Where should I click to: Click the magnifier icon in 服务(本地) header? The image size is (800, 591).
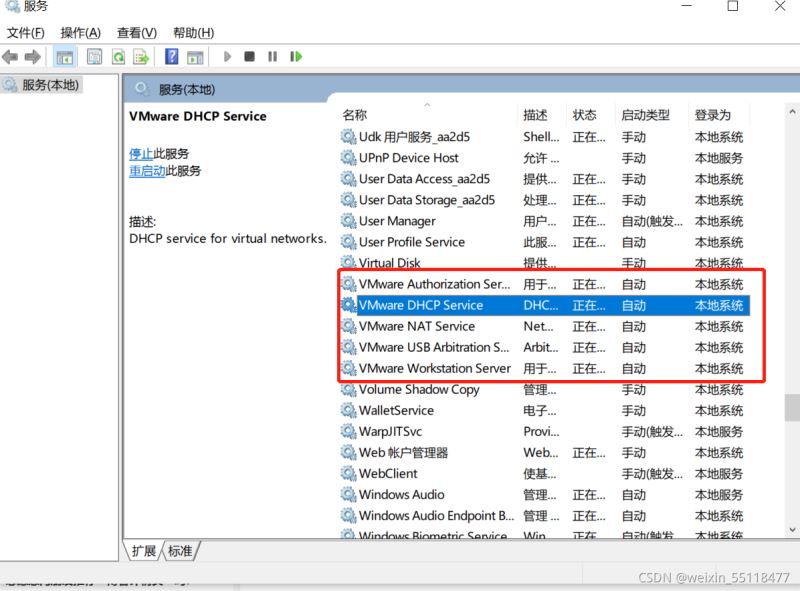point(142,89)
